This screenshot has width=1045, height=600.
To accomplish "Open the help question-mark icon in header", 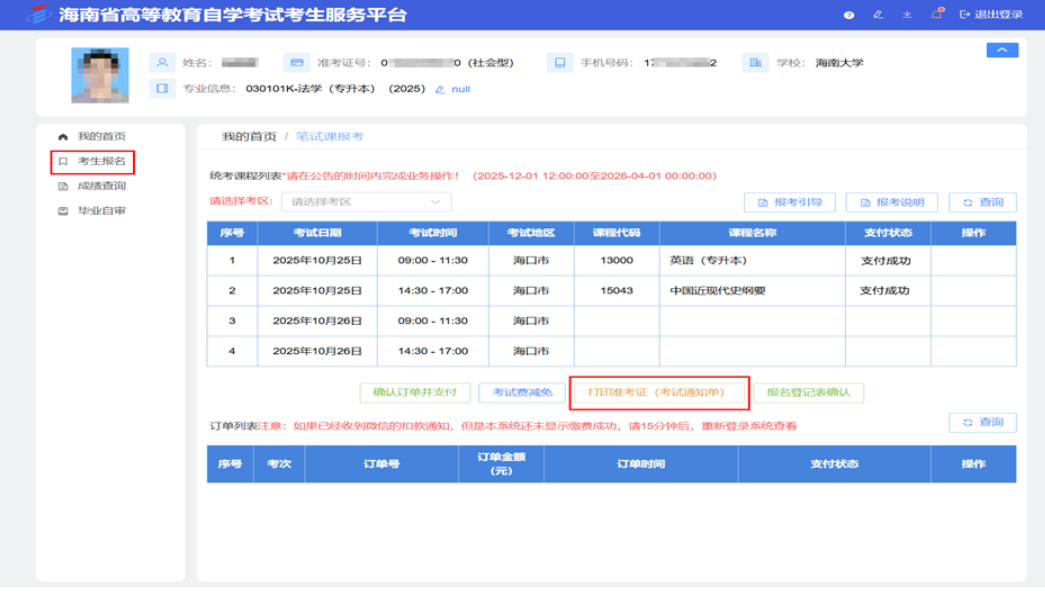I will click(x=851, y=14).
